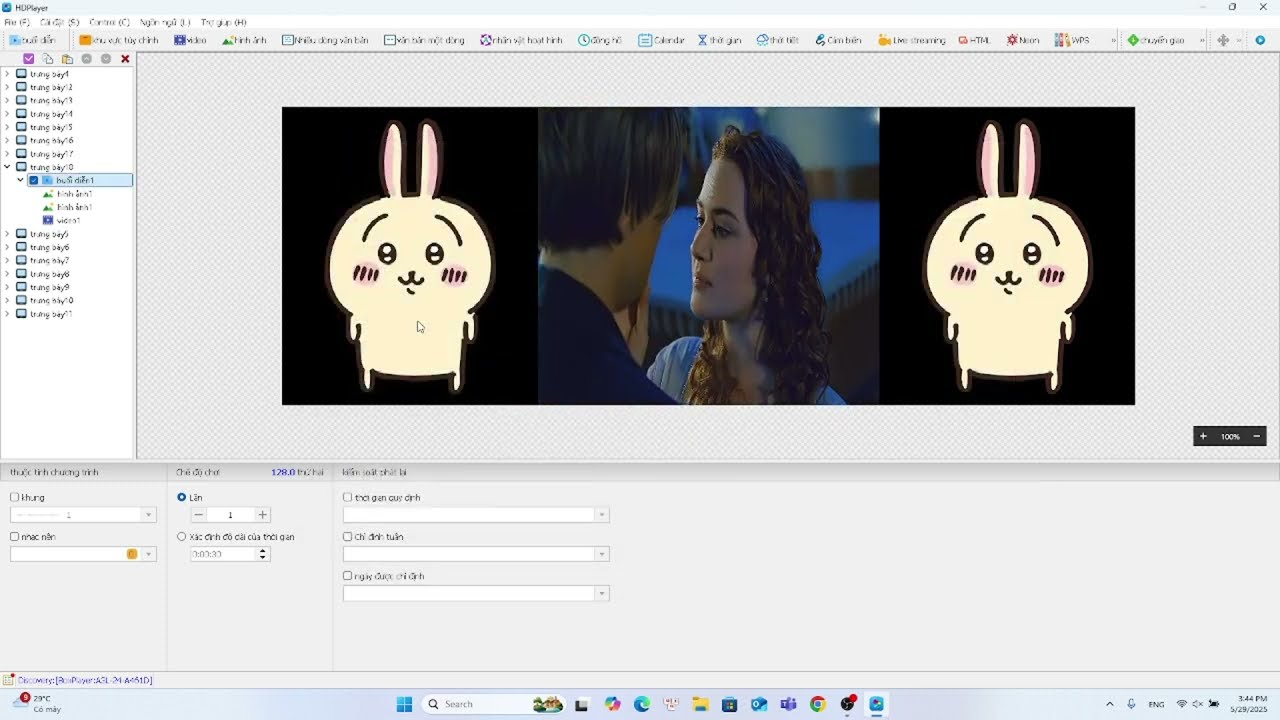Open Windows Start menu

click(x=404, y=704)
